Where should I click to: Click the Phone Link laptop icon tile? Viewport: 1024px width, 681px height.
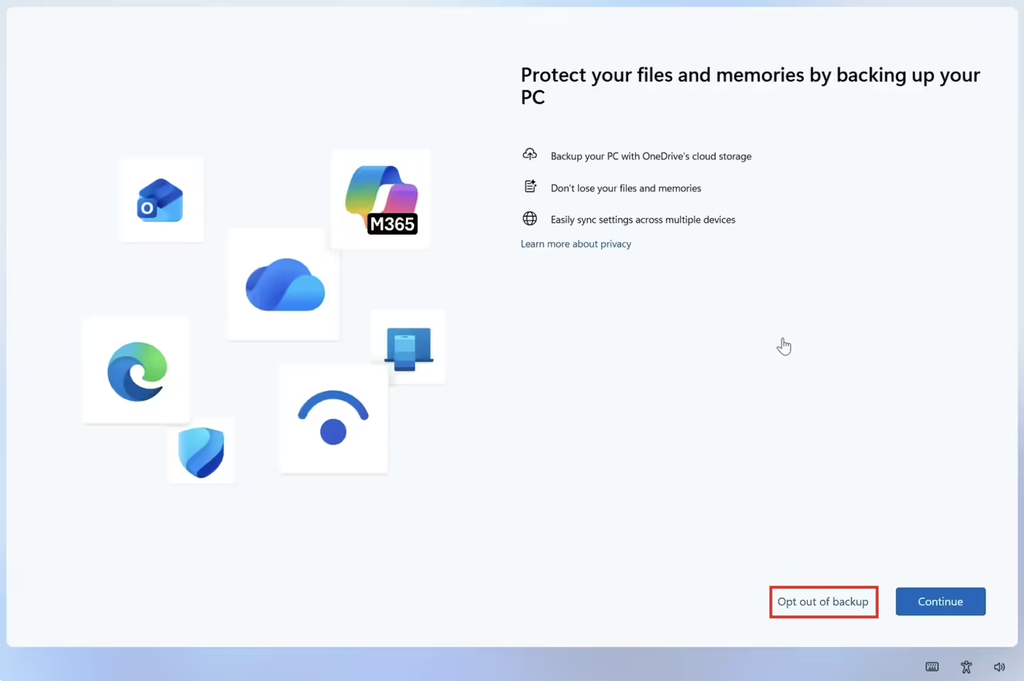[408, 347]
